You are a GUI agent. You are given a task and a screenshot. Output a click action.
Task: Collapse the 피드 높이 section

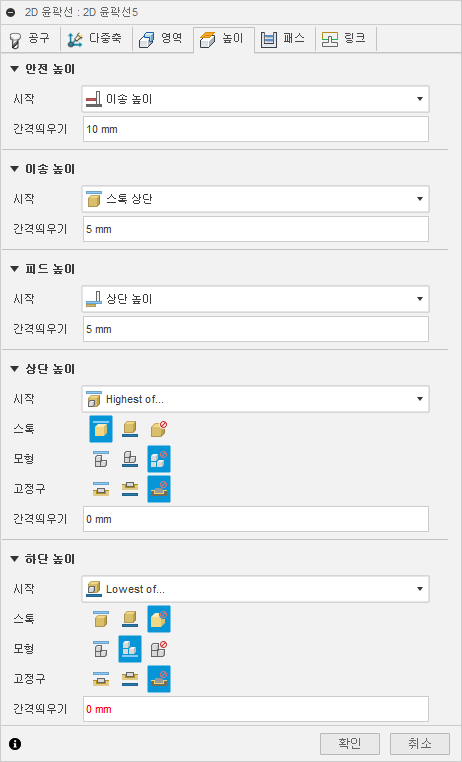[x=14, y=269]
